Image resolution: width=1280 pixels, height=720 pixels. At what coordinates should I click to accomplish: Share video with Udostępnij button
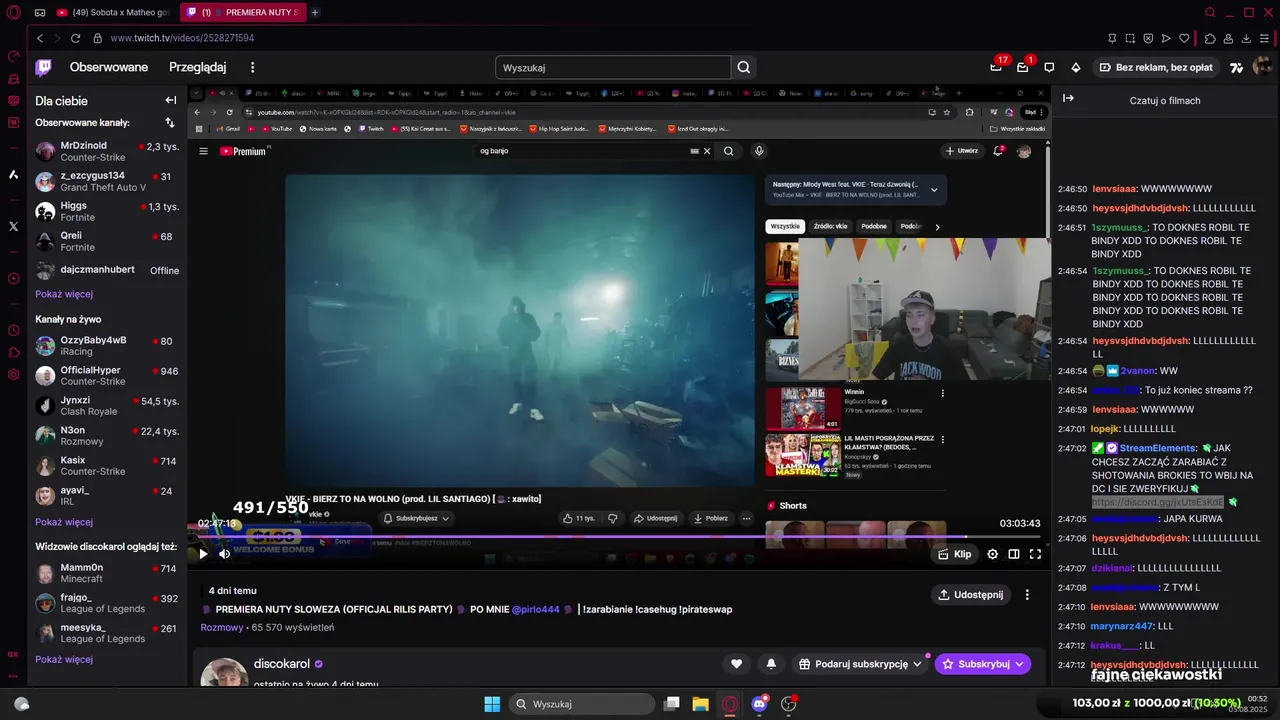click(970, 595)
